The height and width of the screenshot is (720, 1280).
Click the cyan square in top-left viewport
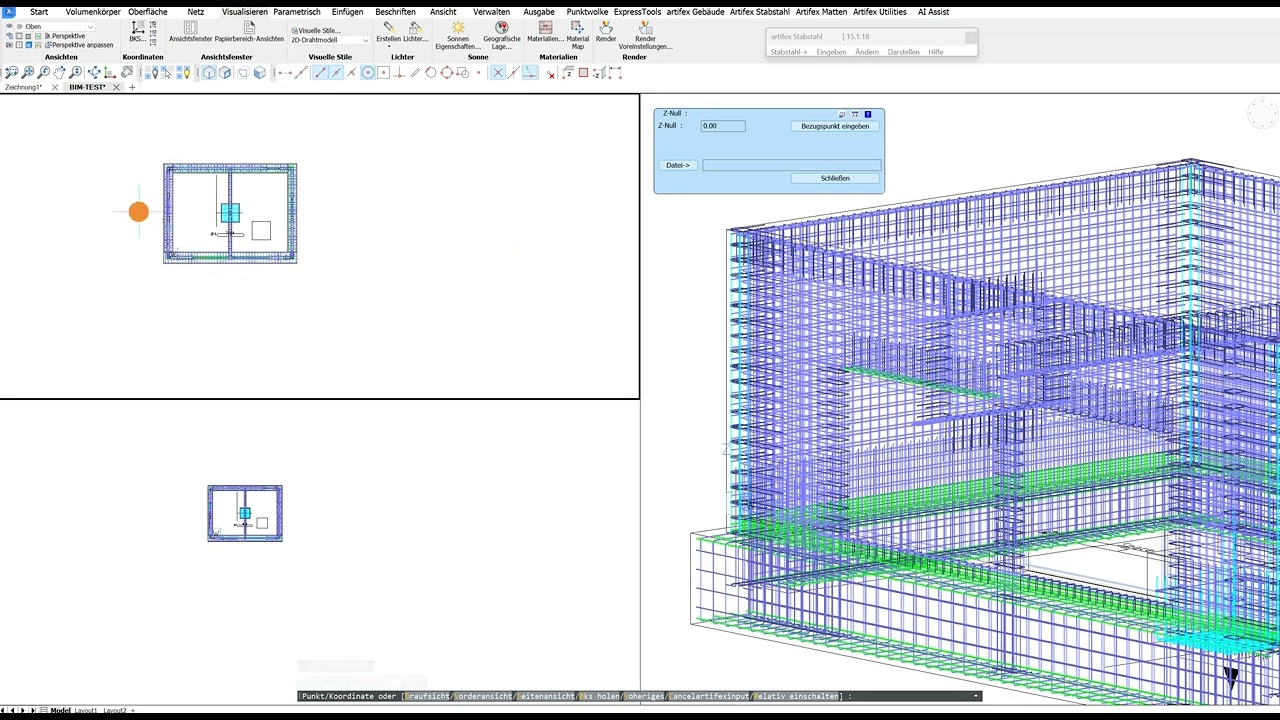click(x=230, y=213)
